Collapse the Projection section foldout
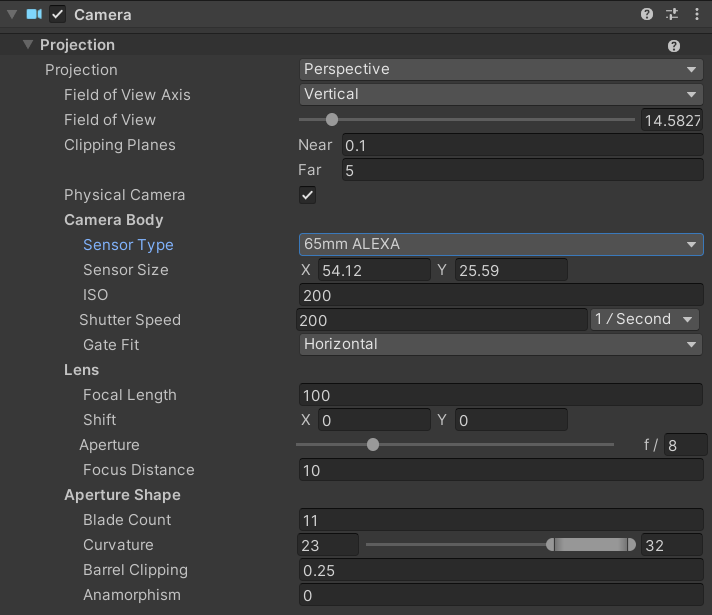 28,45
